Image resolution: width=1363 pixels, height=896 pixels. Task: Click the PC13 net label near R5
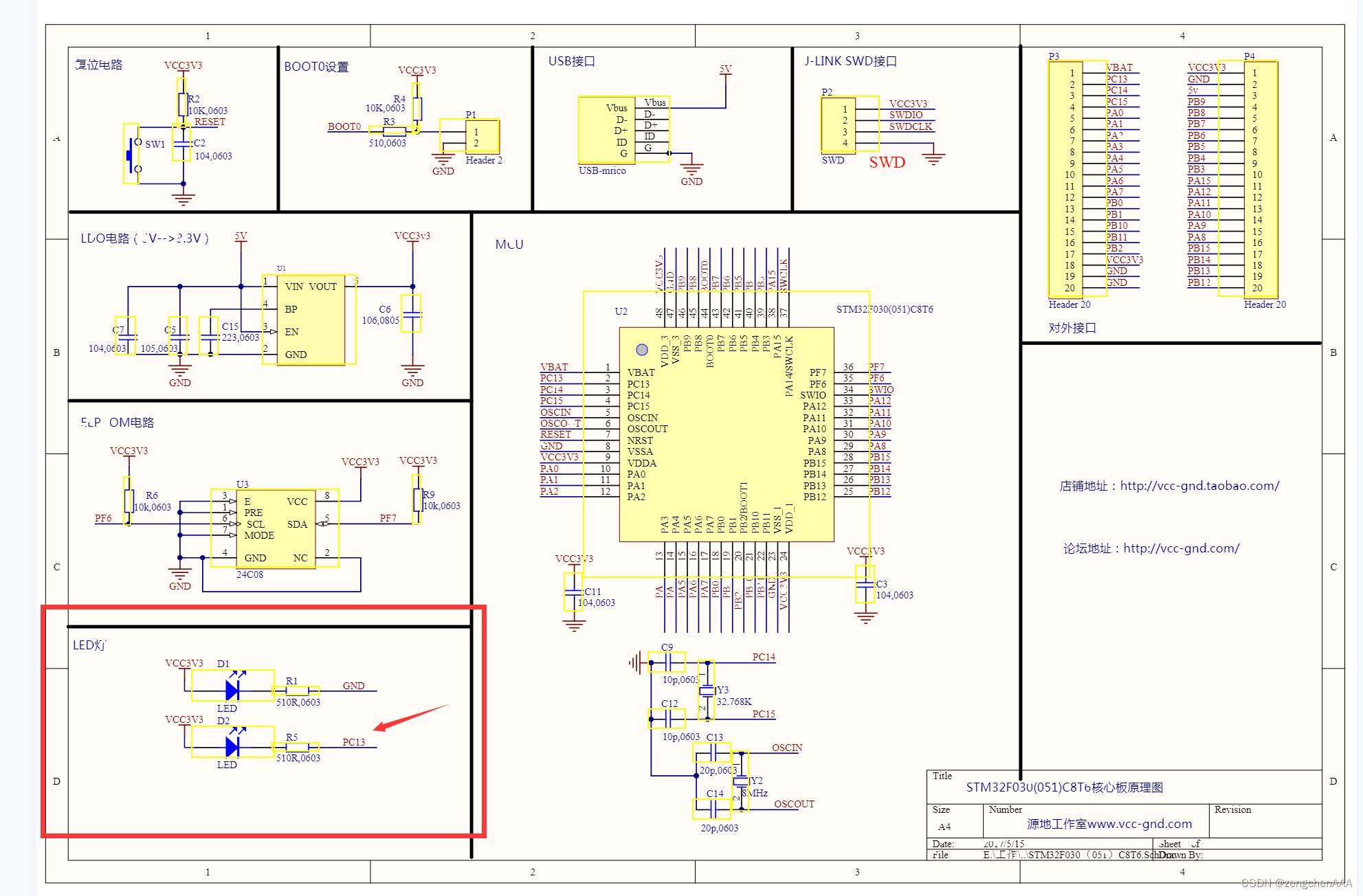[x=354, y=742]
